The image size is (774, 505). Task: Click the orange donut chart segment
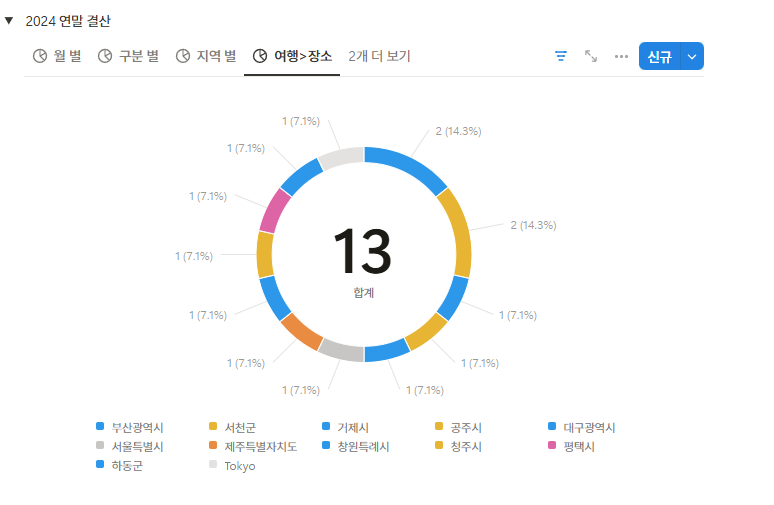[301, 332]
